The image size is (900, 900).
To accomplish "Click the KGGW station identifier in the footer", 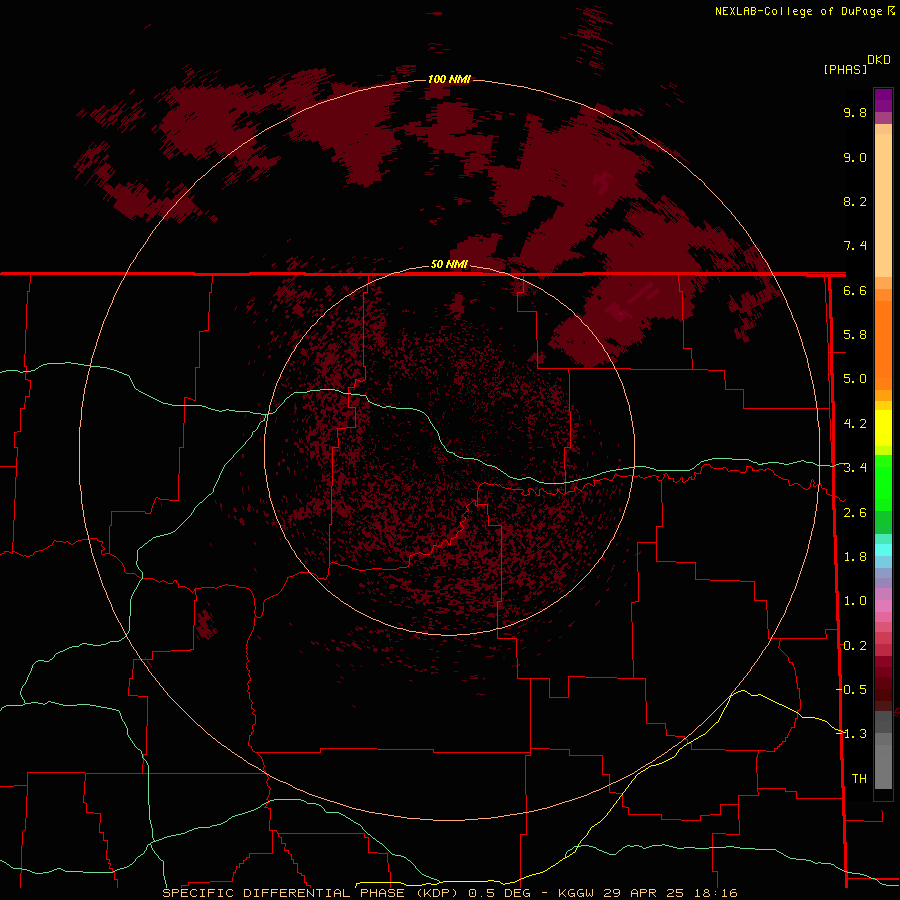I will tap(576, 893).
